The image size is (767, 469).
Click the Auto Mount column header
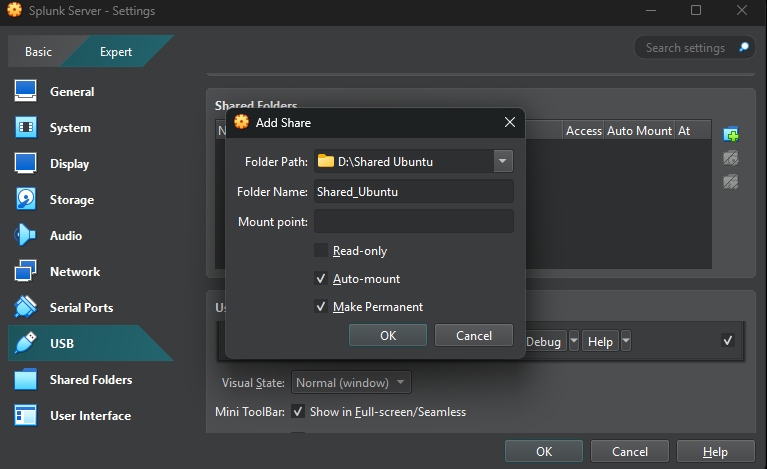[x=639, y=131]
